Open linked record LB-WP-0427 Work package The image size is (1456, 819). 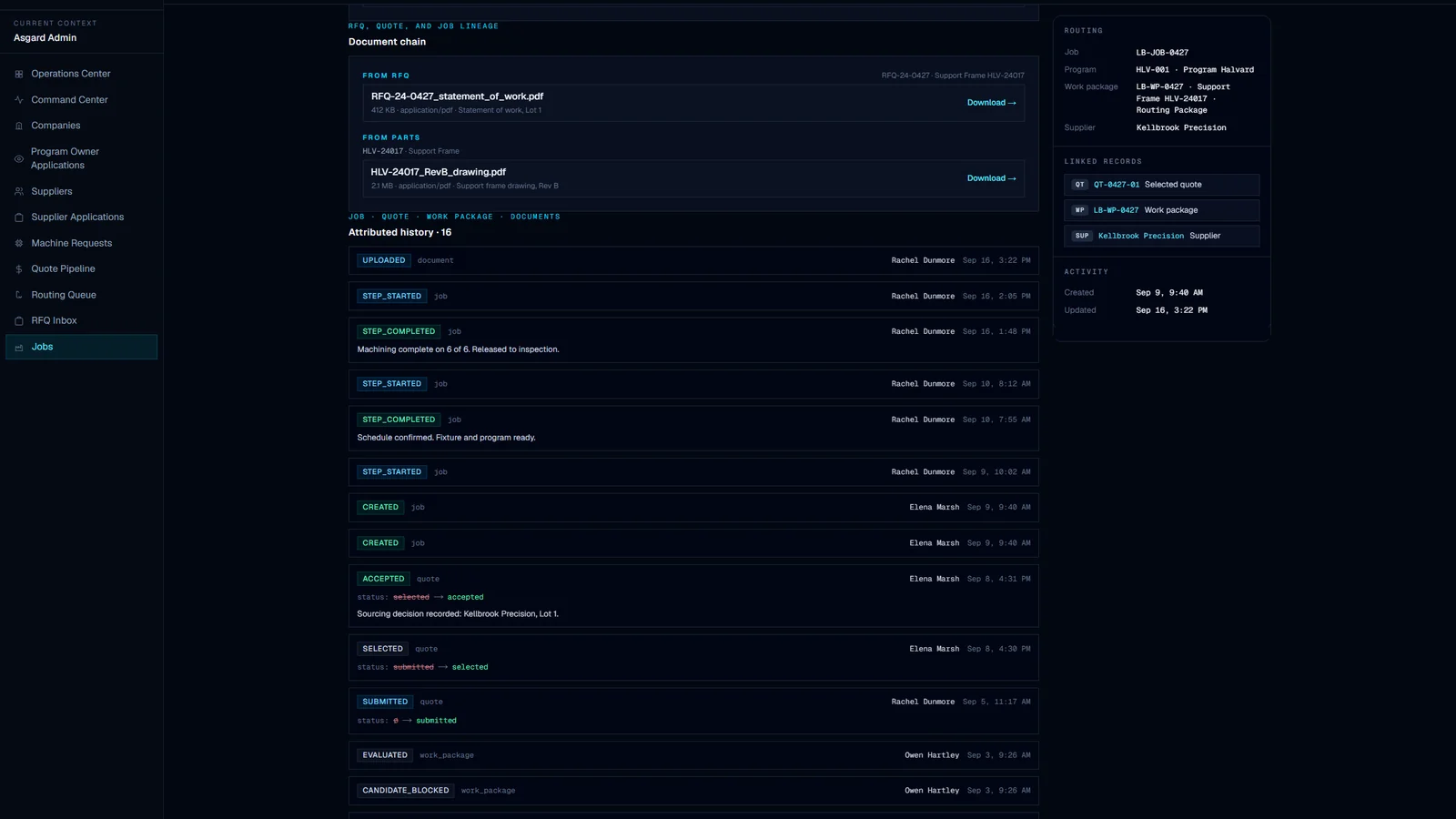click(x=1161, y=210)
